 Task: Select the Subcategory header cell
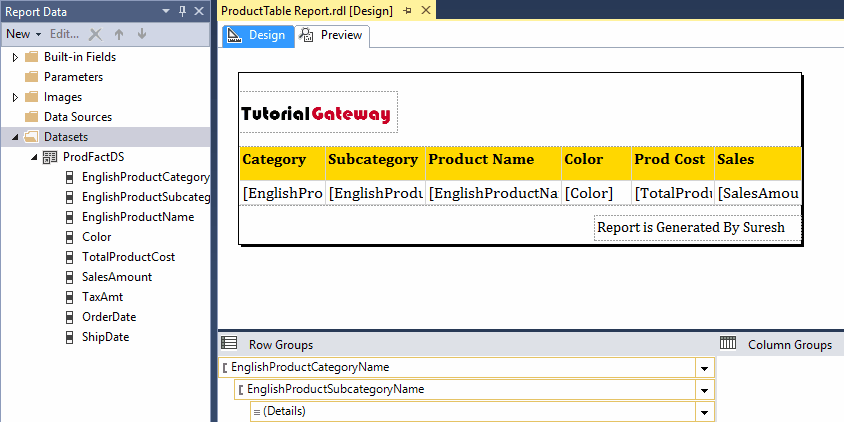[375, 163]
